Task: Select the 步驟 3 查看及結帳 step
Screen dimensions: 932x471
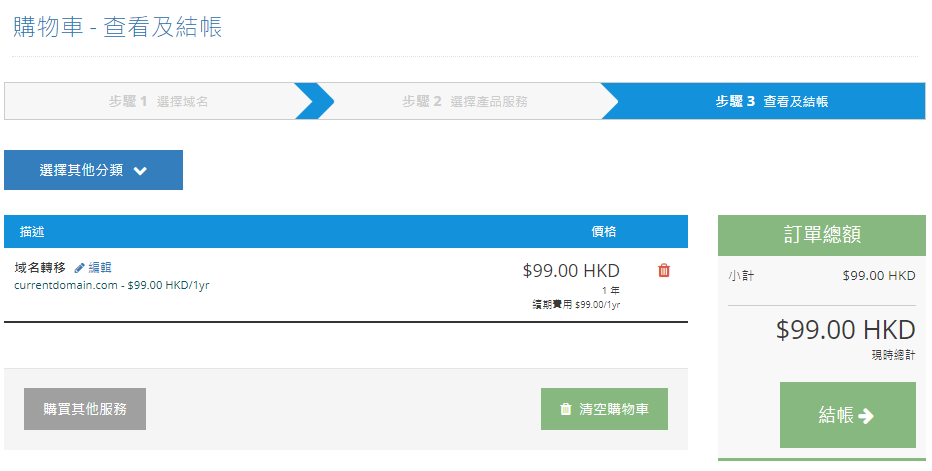Action: (x=771, y=101)
